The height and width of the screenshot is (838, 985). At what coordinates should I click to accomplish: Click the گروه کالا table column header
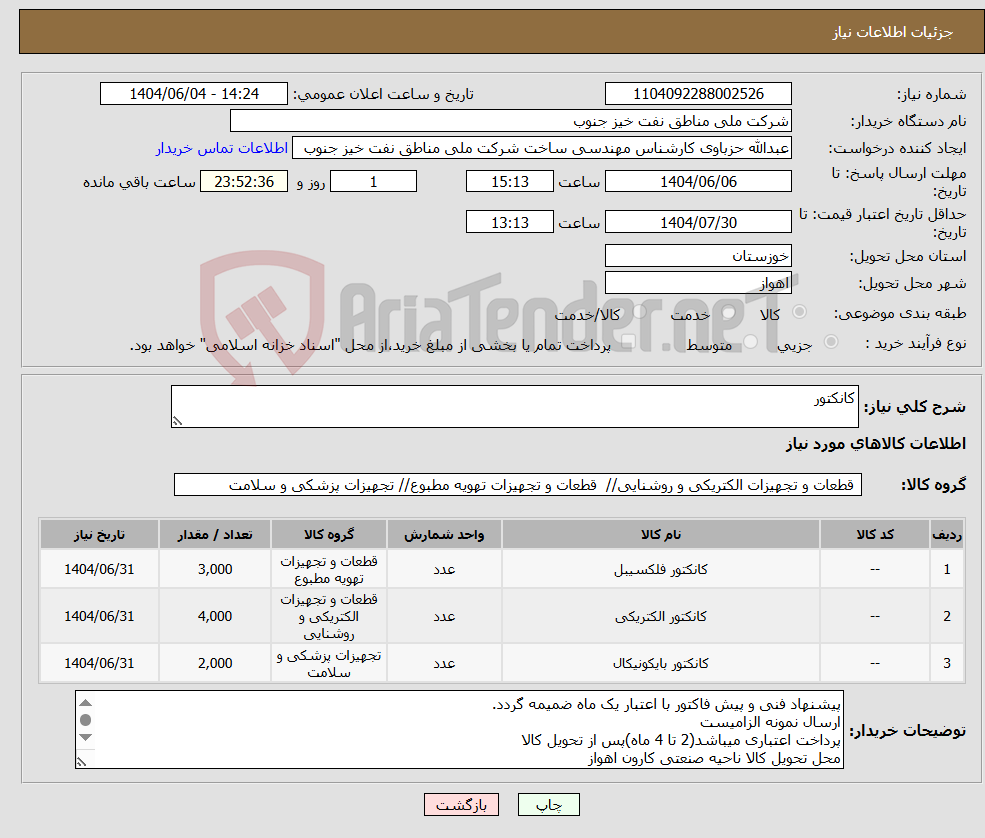329,535
